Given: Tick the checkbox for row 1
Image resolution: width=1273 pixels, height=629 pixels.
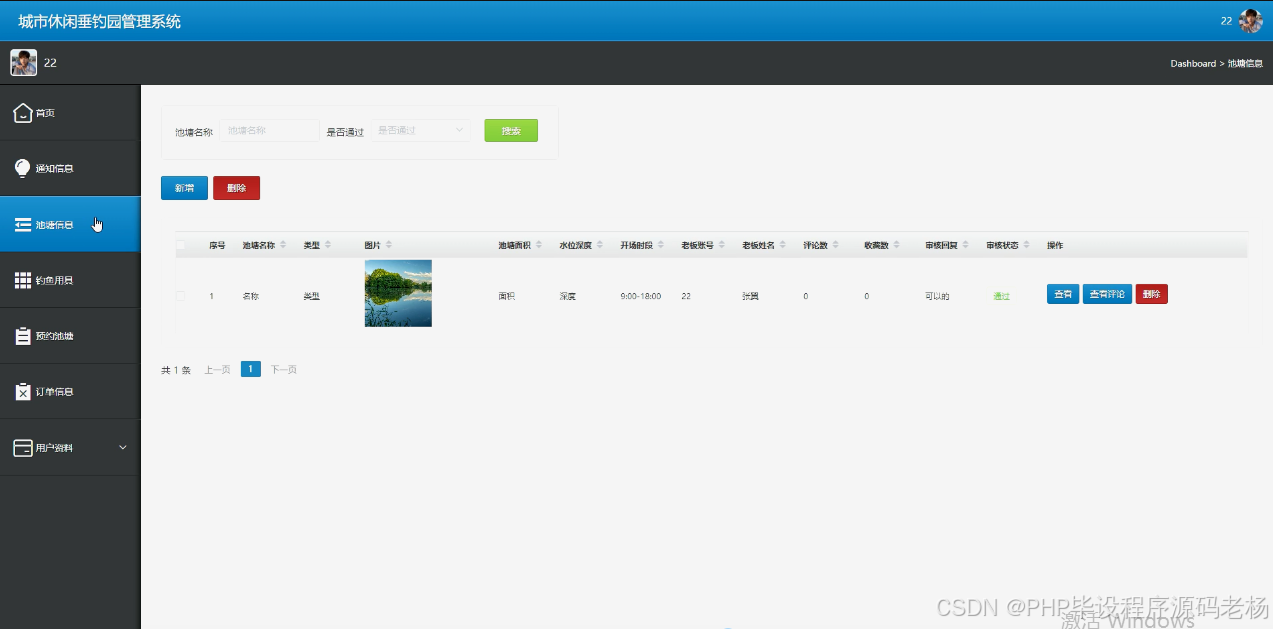Looking at the screenshot, I should pyautogui.click(x=181, y=296).
